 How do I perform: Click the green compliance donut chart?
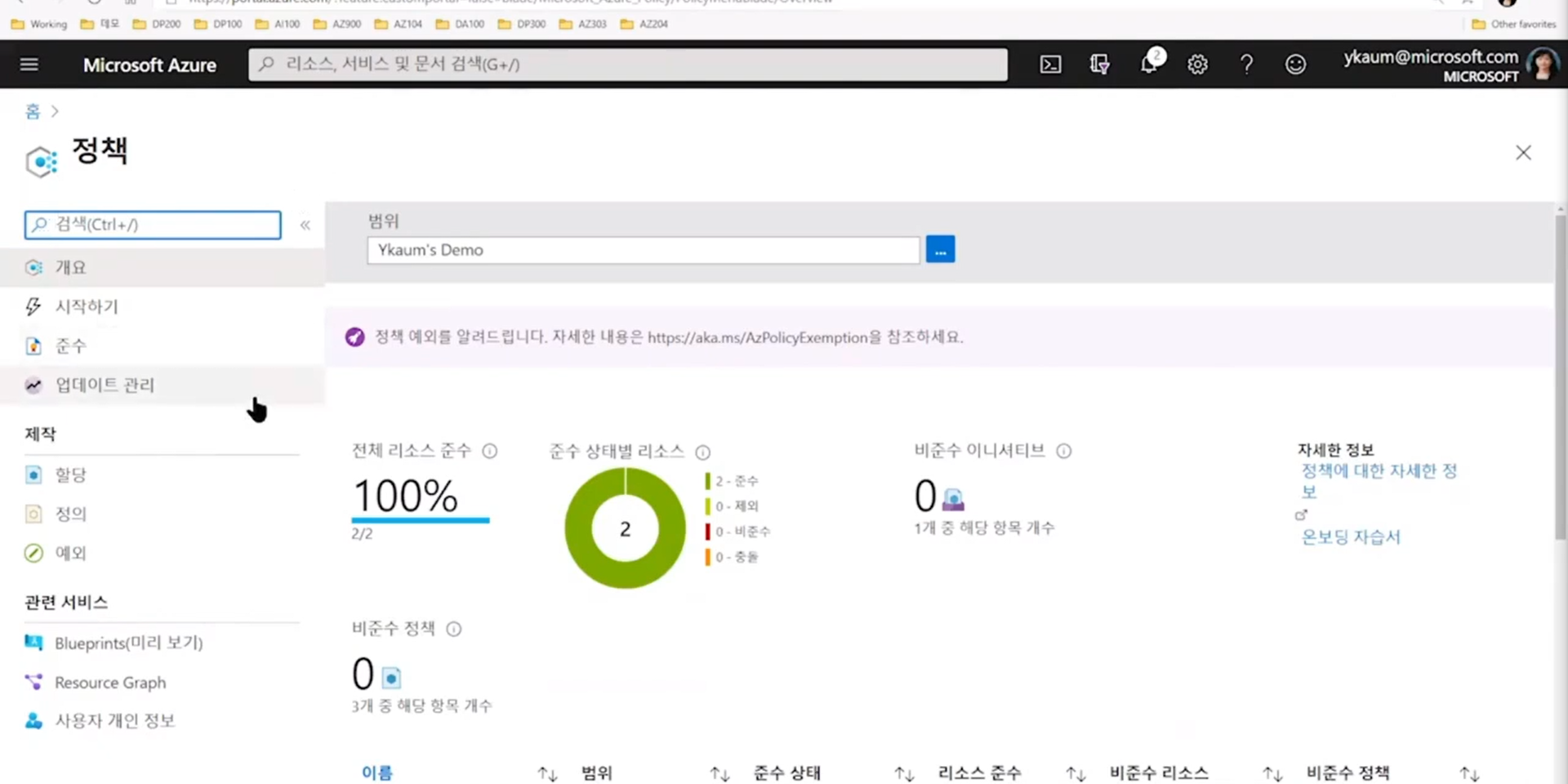(626, 528)
